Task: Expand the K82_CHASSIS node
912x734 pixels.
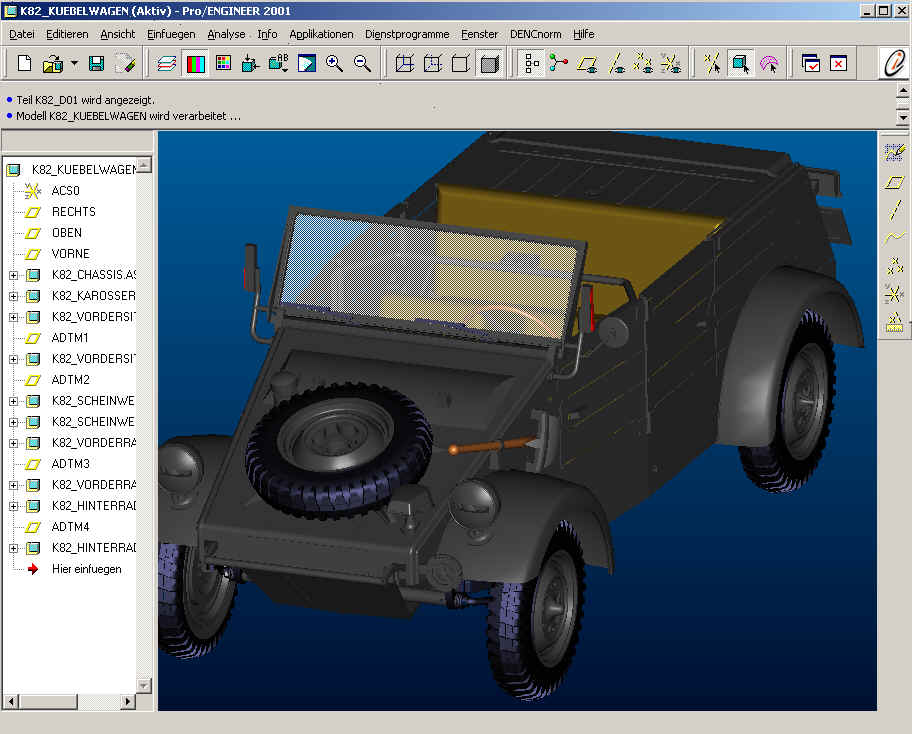Action: pyautogui.click(x=13, y=275)
